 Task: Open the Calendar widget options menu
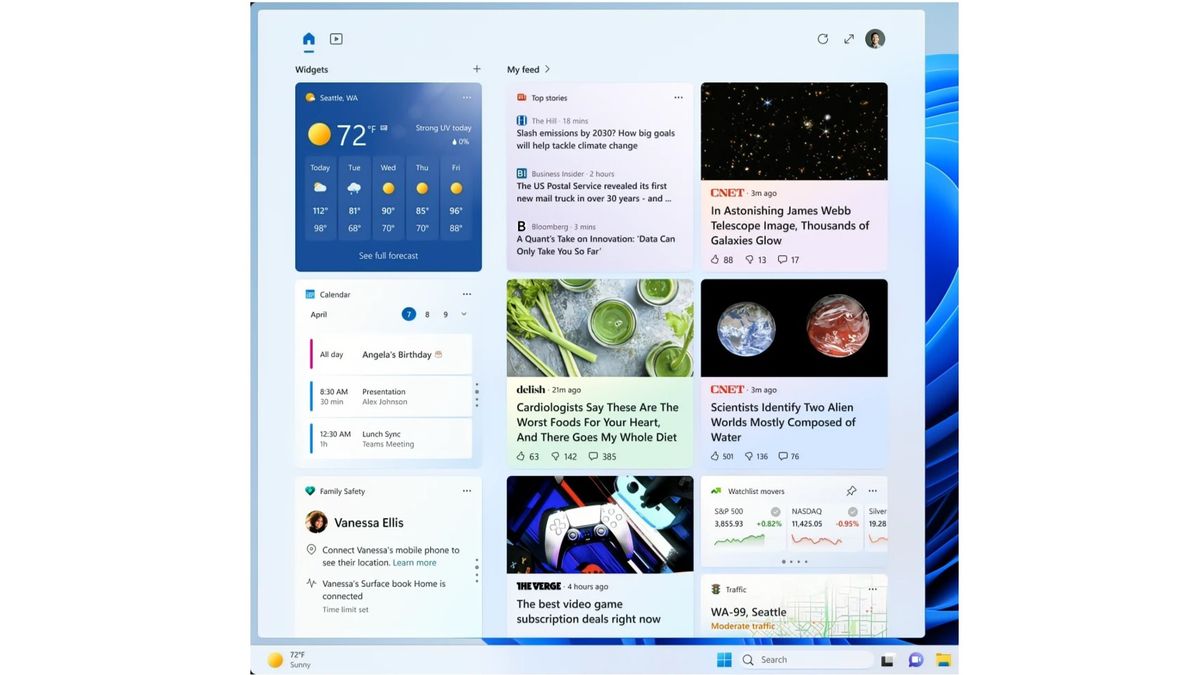coord(466,294)
